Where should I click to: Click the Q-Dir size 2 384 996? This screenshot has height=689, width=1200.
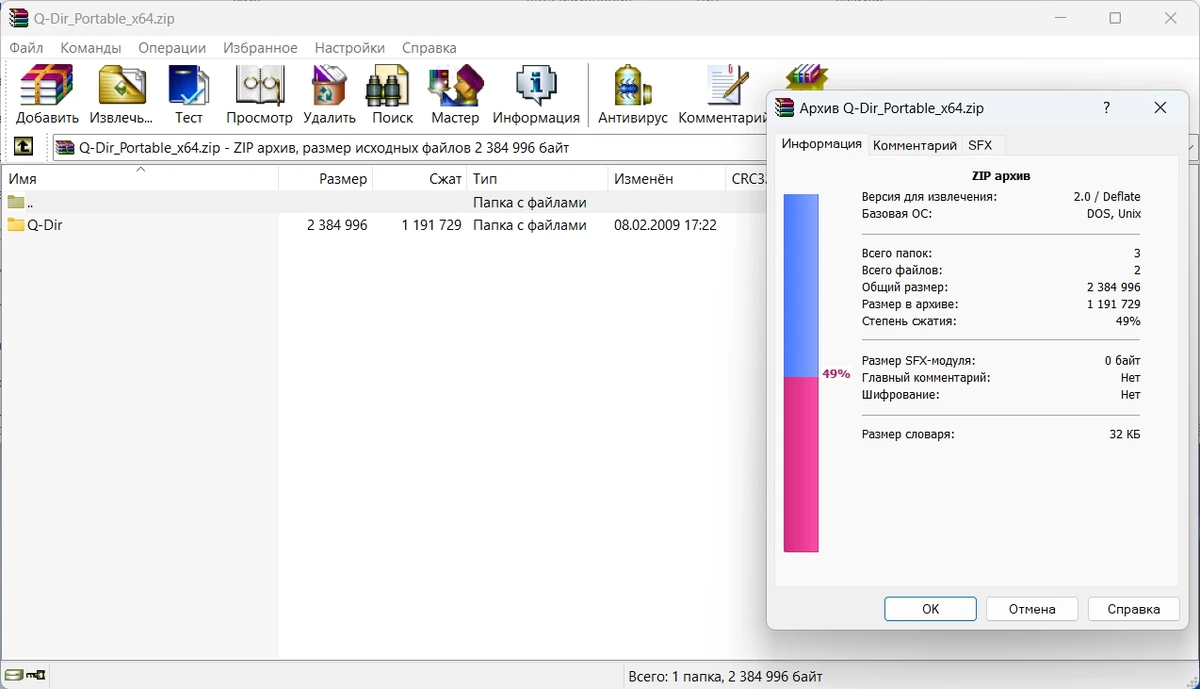click(x=337, y=225)
